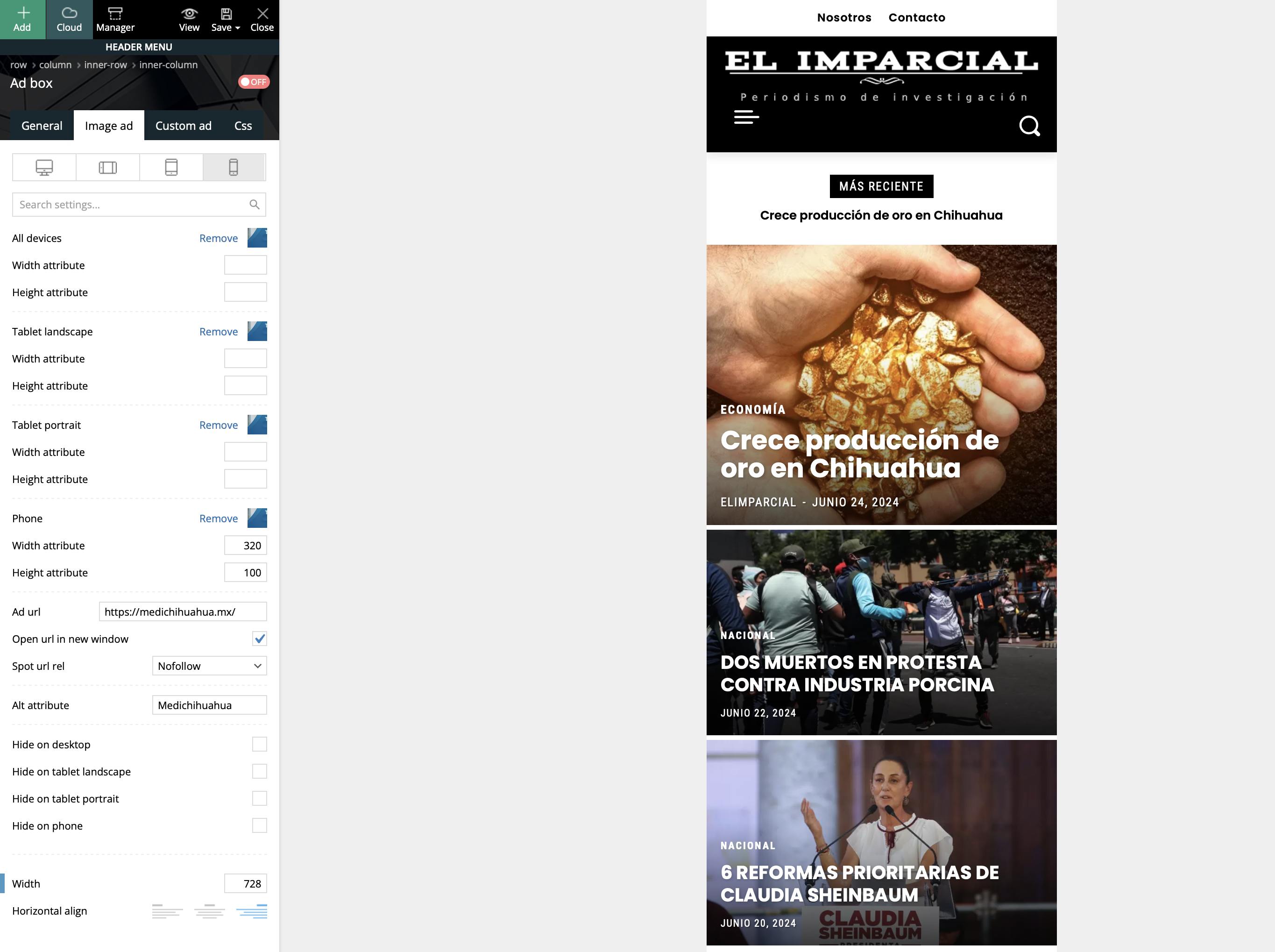Viewport: 1275px width, 952px height.
Task: Remove the Phone image
Action: [219, 518]
